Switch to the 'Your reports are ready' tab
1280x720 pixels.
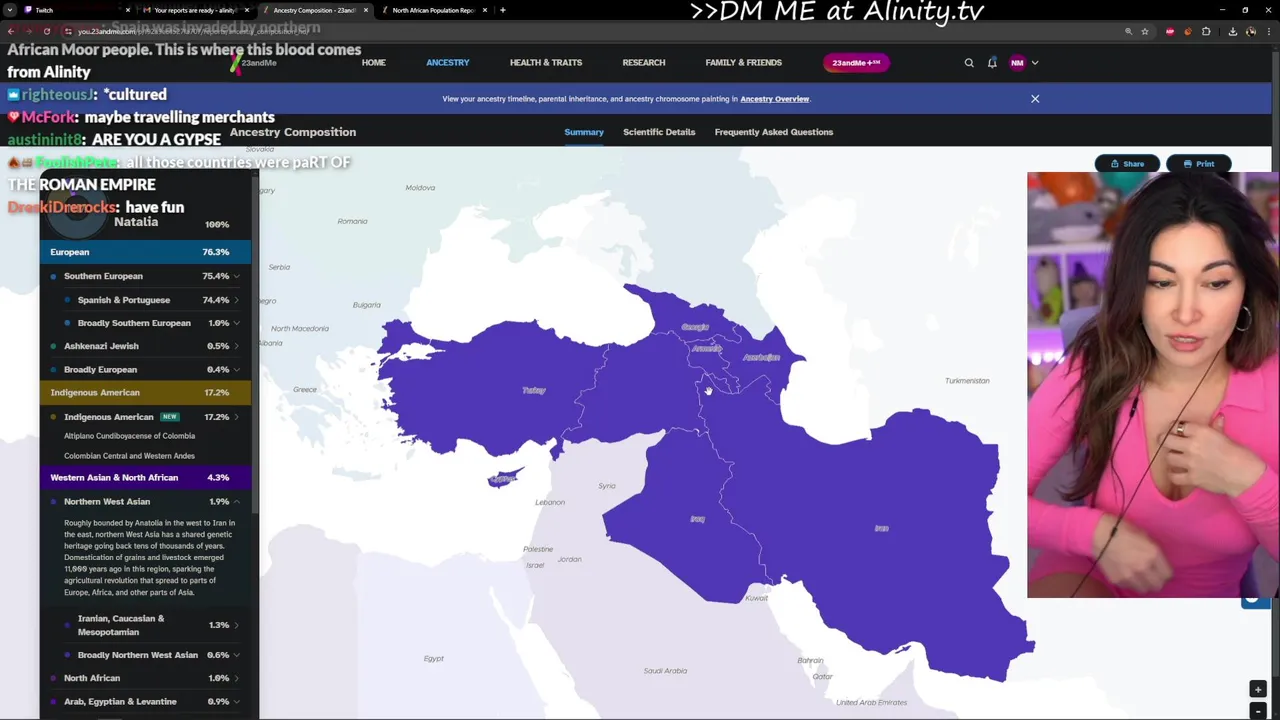click(x=194, y=10)
